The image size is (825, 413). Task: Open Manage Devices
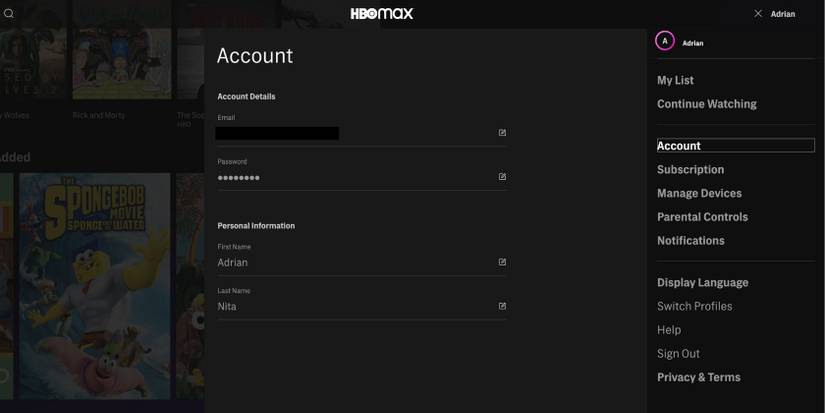pyautogui.click(x=699, y=193)
